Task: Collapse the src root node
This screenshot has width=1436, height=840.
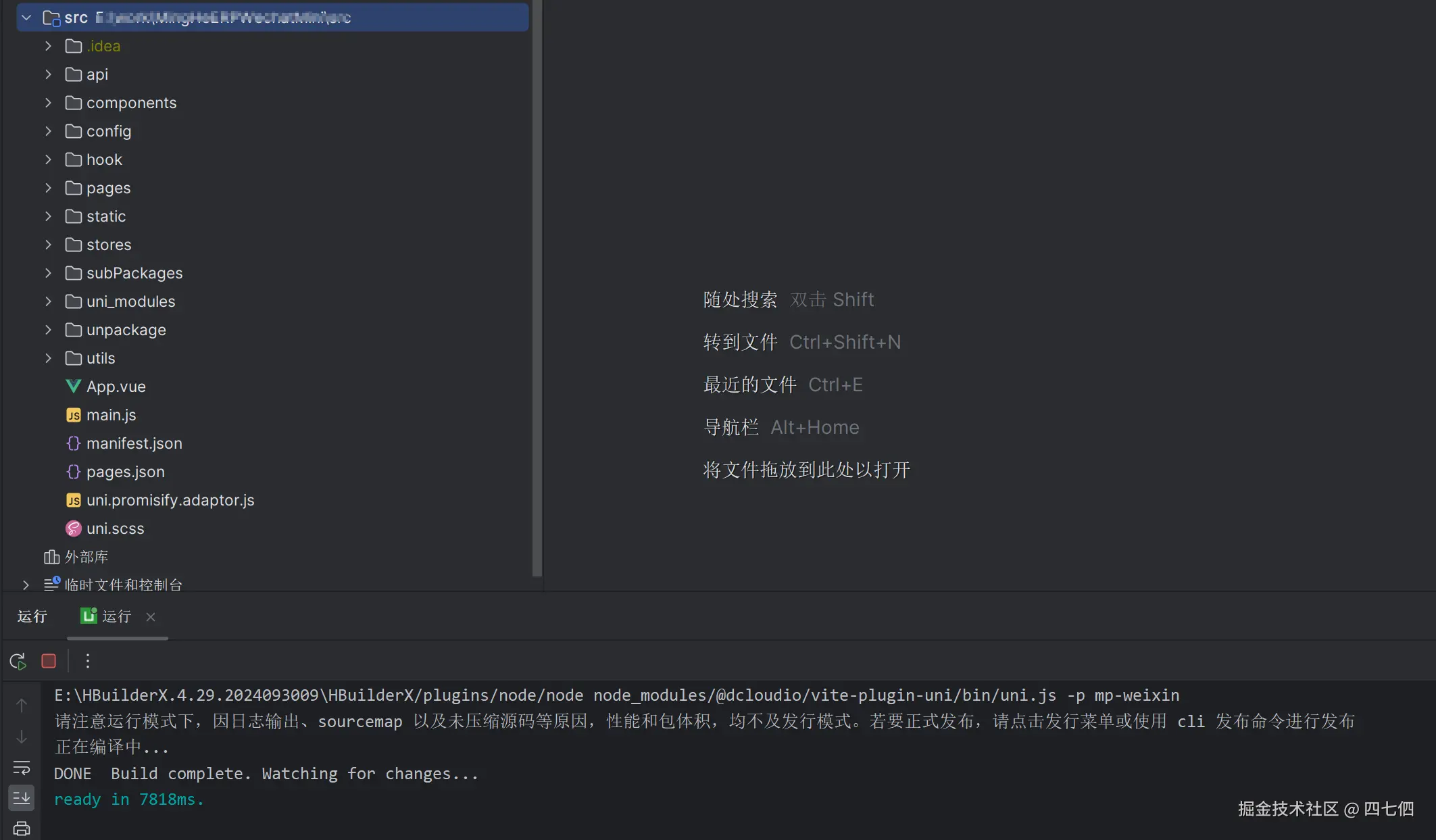Action: (x=26, y=17)
